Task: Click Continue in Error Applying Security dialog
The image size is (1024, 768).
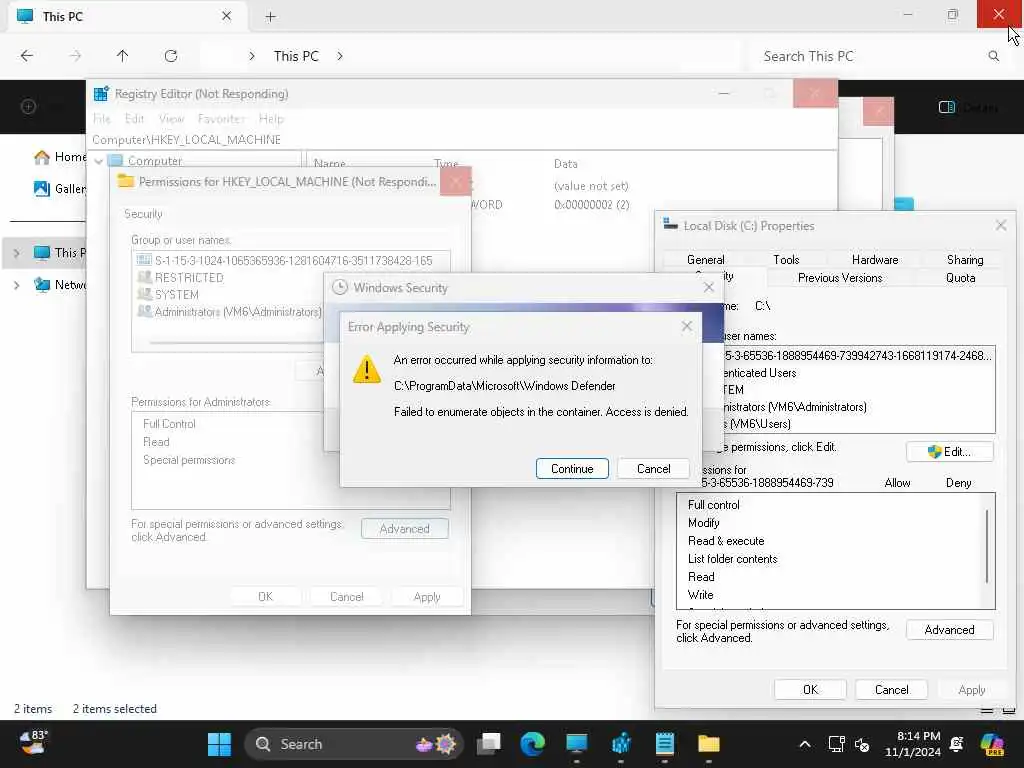Action: [x=572, y=468]
